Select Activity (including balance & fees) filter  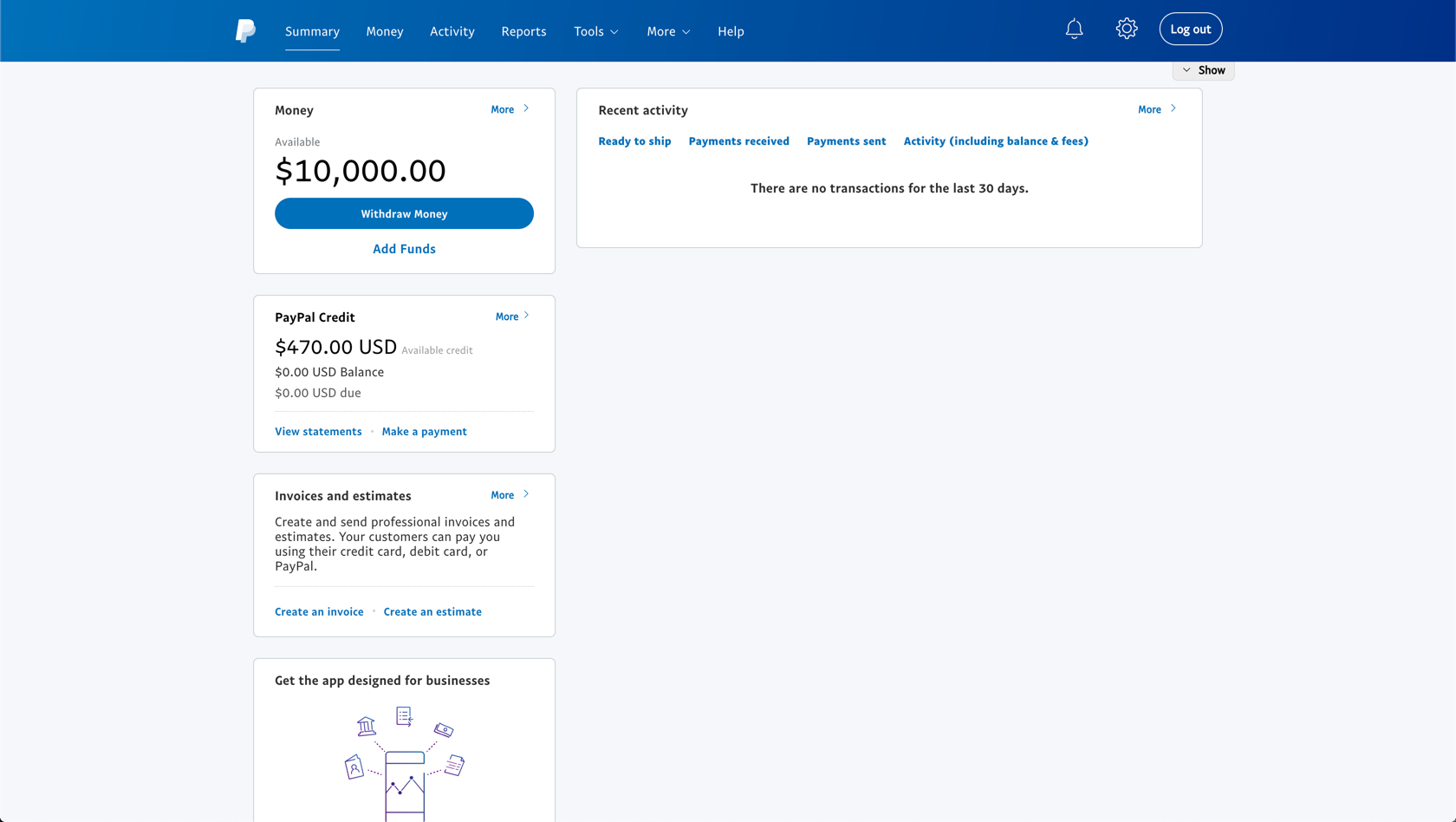coord(996,140)
